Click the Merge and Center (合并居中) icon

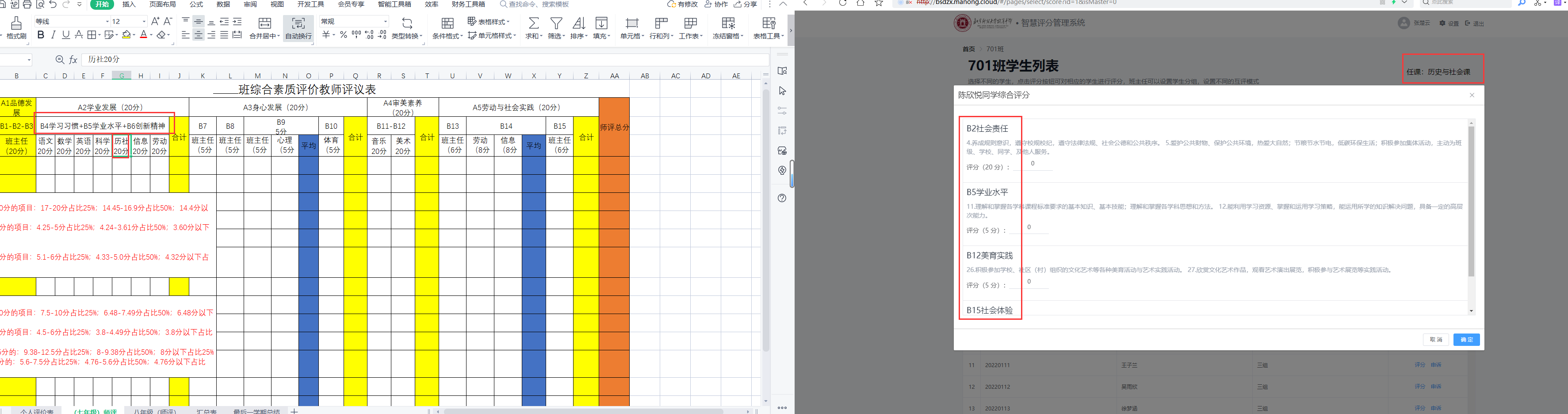pyautogui.click(x=264, y=23)
